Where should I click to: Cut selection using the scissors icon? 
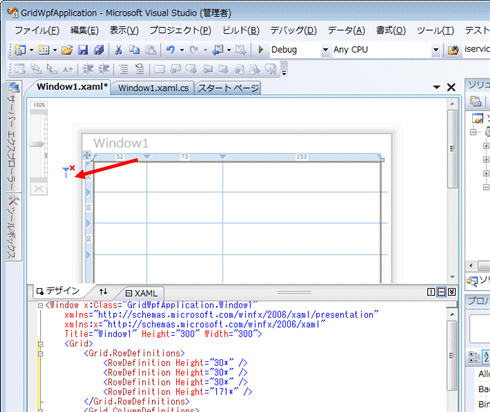click(x=118, y=50)
